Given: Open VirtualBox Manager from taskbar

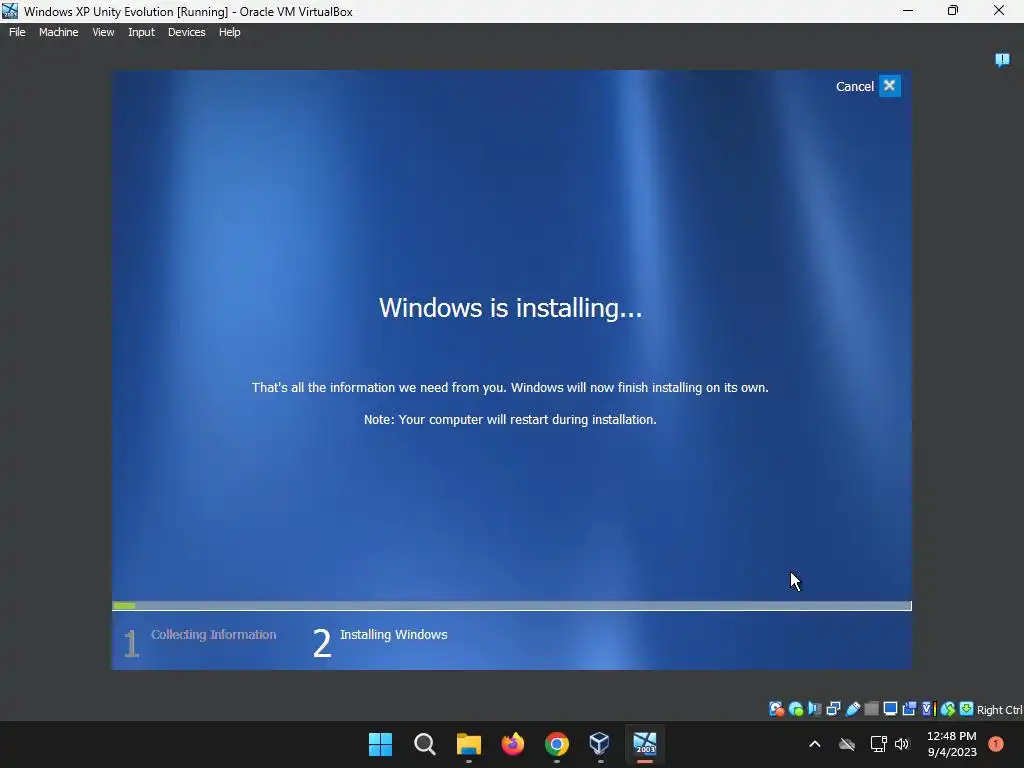Looking at the screenshot, I should click(600, 743).
